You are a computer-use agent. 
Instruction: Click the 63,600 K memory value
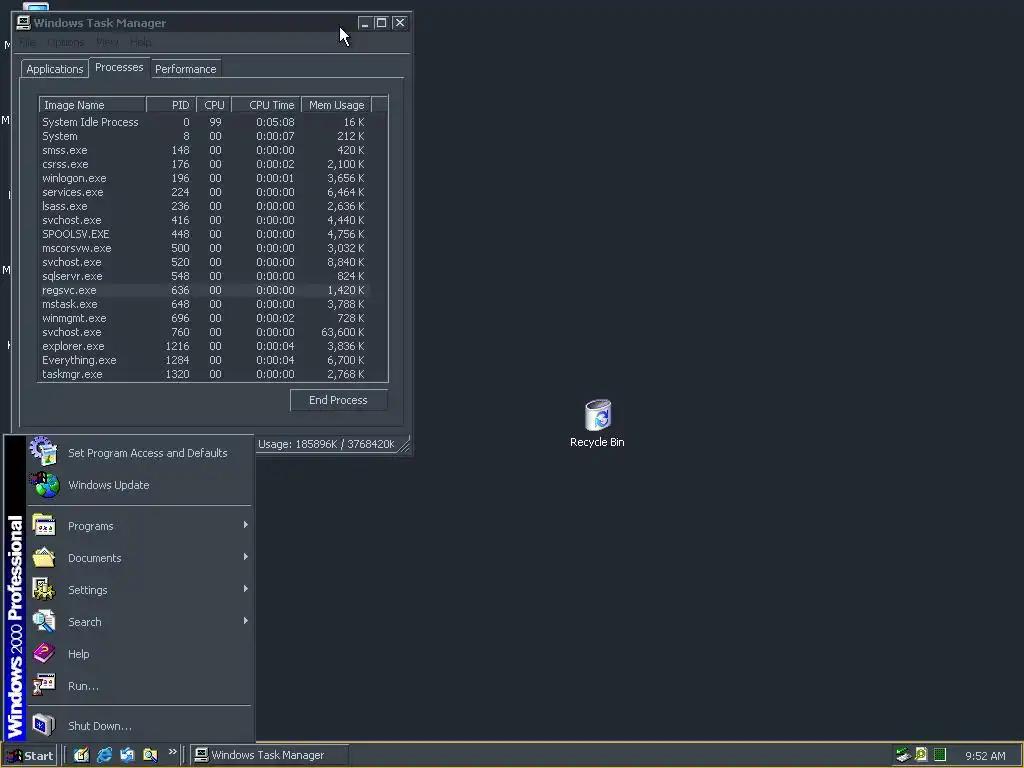click(x=342, y=332)
